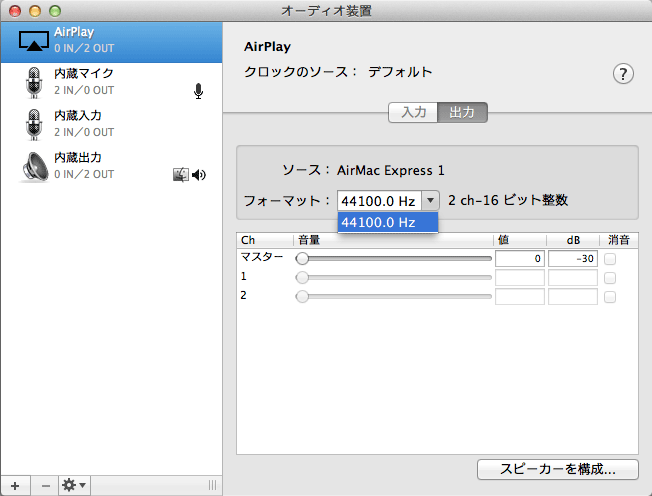Click the channel 1 dB field

click(x=573, y=278)
